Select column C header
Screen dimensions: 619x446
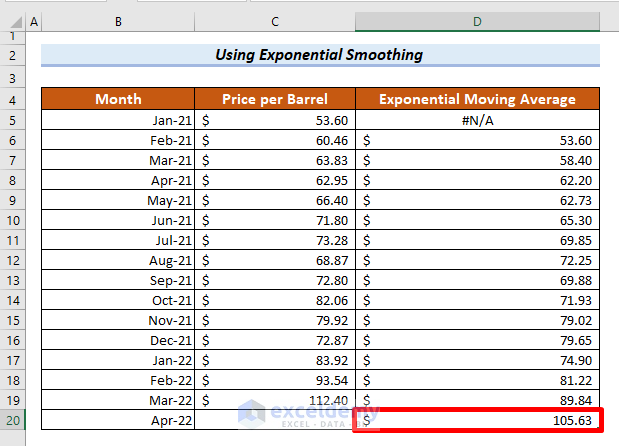275,22
